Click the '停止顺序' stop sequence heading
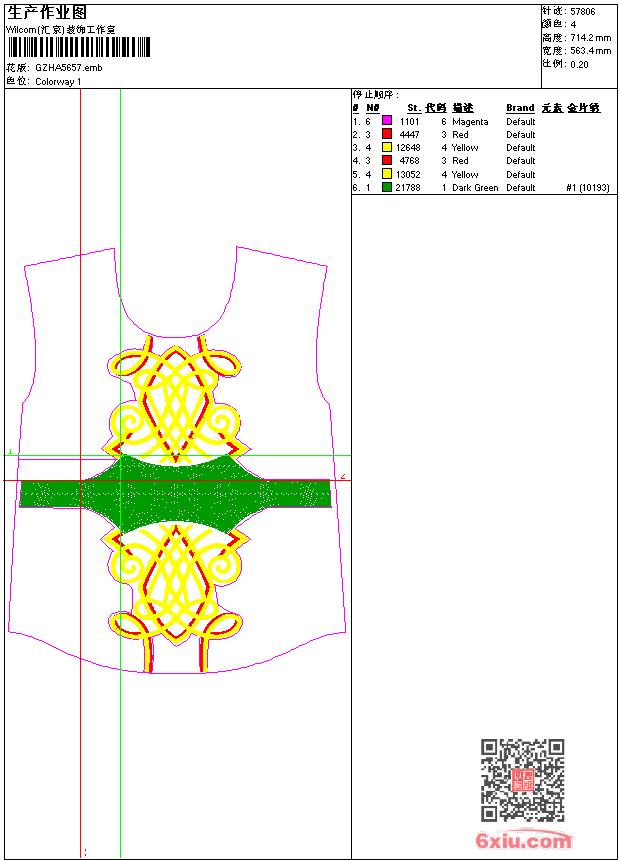Image resolution: width=620 pixels, height=860 pixels. [x=376, y=95]
